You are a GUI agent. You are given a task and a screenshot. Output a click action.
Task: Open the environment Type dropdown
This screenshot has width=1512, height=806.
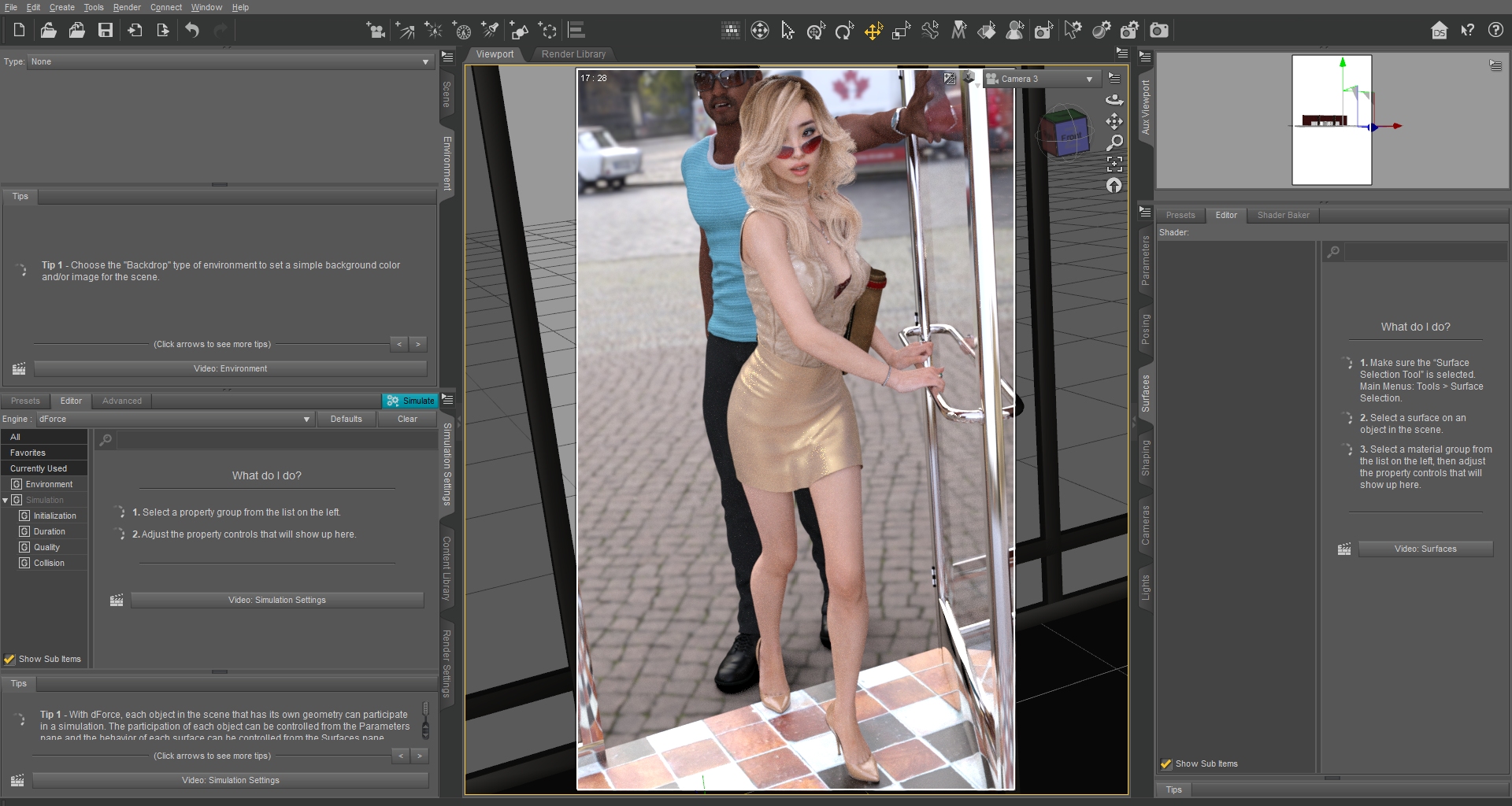(230, 61)
